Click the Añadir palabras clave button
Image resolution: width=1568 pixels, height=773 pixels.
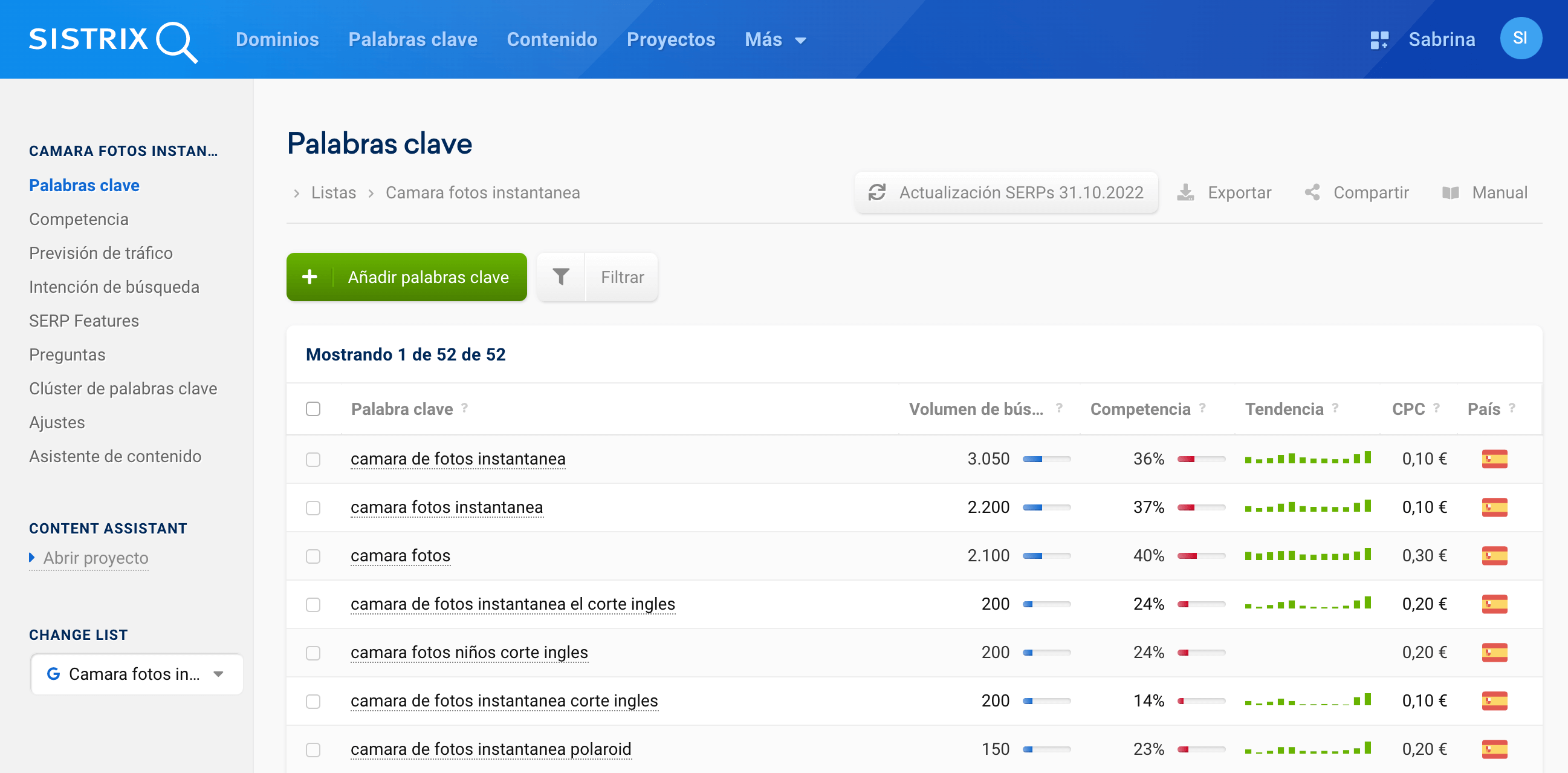[406, 277]
